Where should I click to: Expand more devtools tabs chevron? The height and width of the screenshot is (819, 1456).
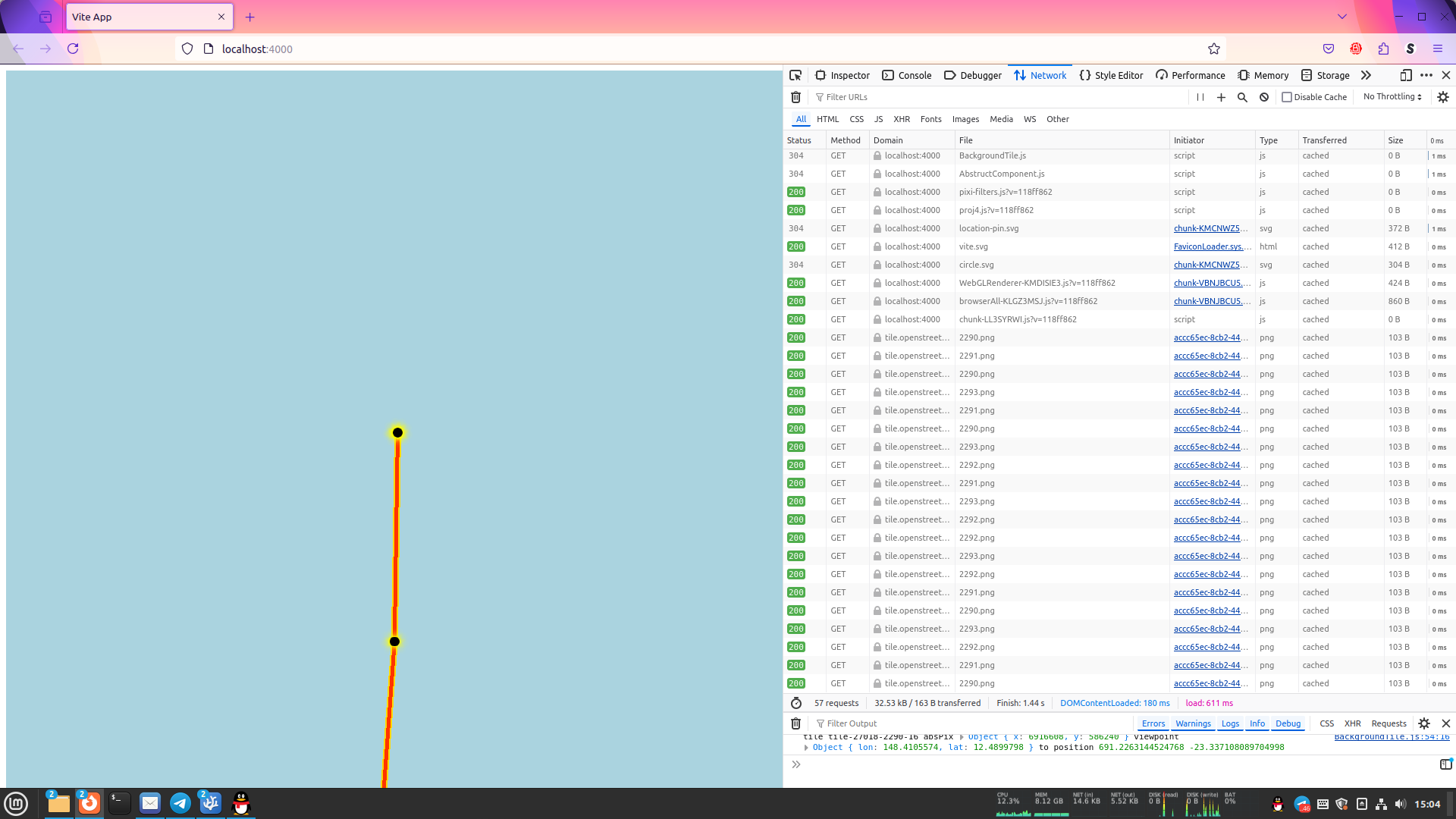(1366, 75)
